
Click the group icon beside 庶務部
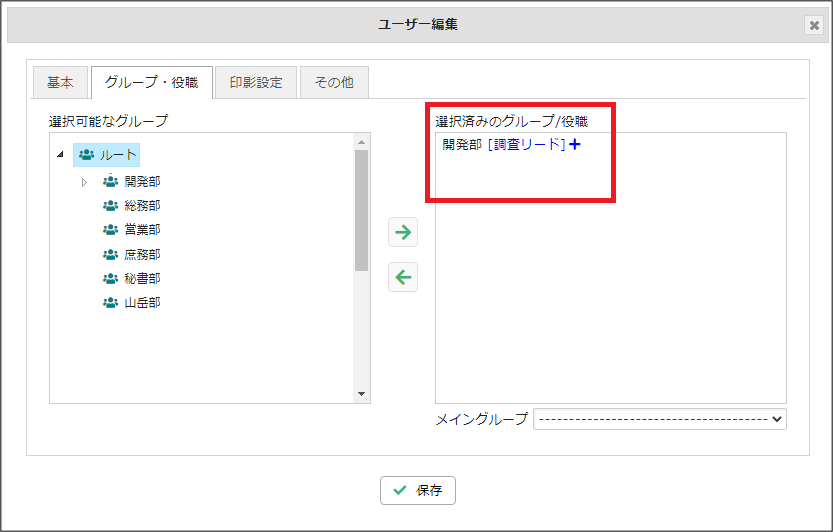[110, 255]
